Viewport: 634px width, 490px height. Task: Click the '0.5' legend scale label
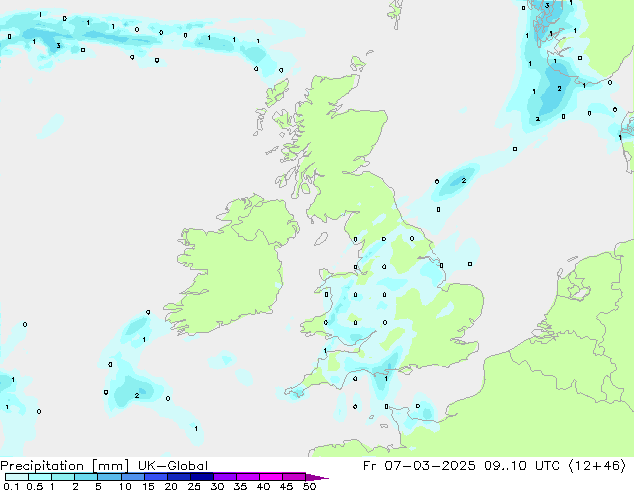pyautogui.click(x=35, y=486)
